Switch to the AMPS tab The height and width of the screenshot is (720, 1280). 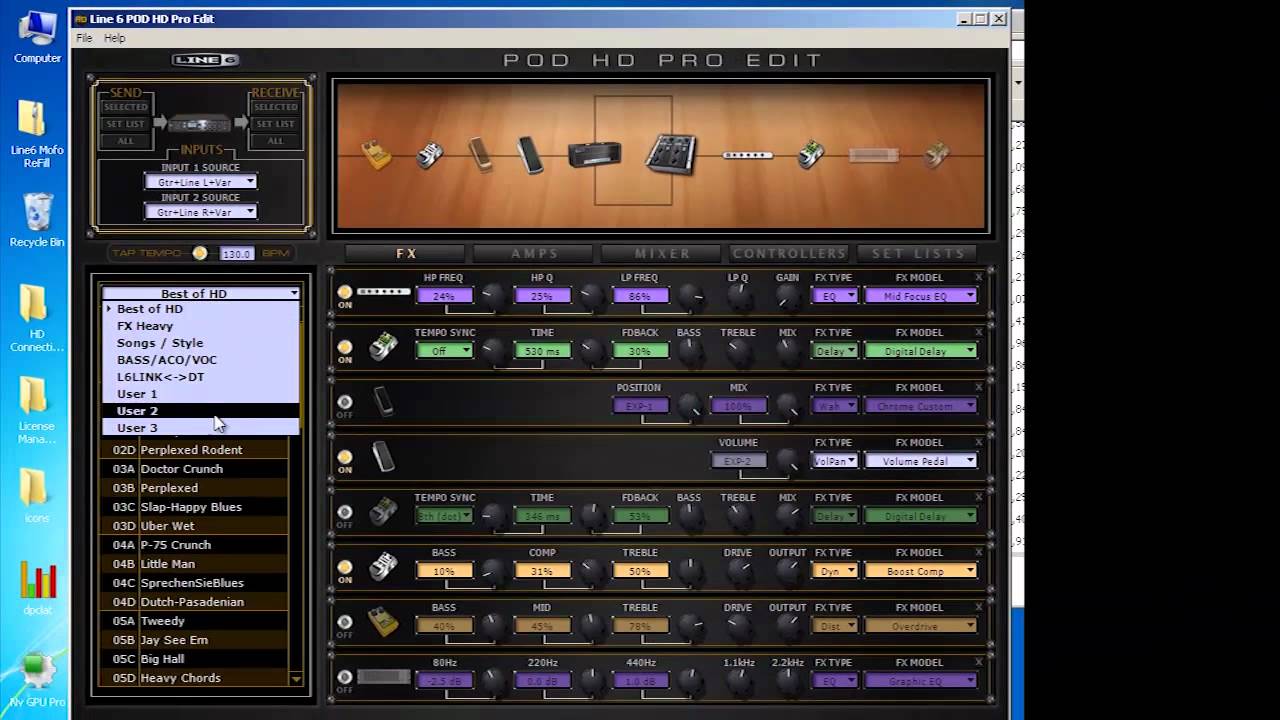tap(534, 254)
